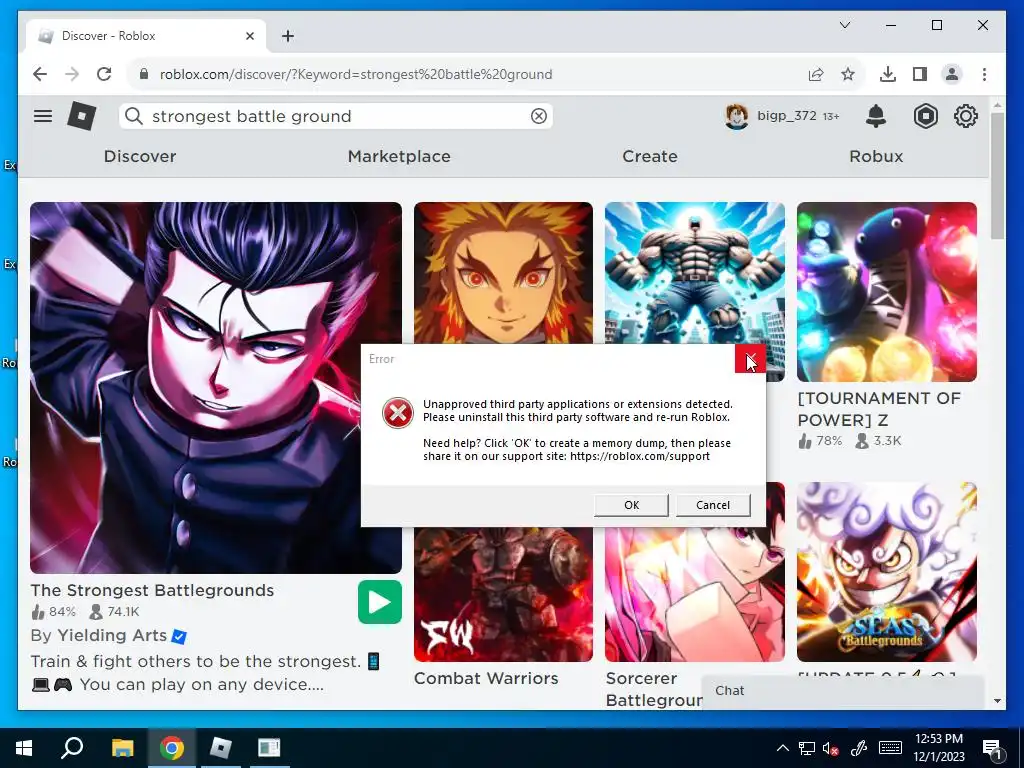Viewport: 1024px width, 768px height.
Task: Click the Roblox taskbar icon
Action: (x=221, y=748)
